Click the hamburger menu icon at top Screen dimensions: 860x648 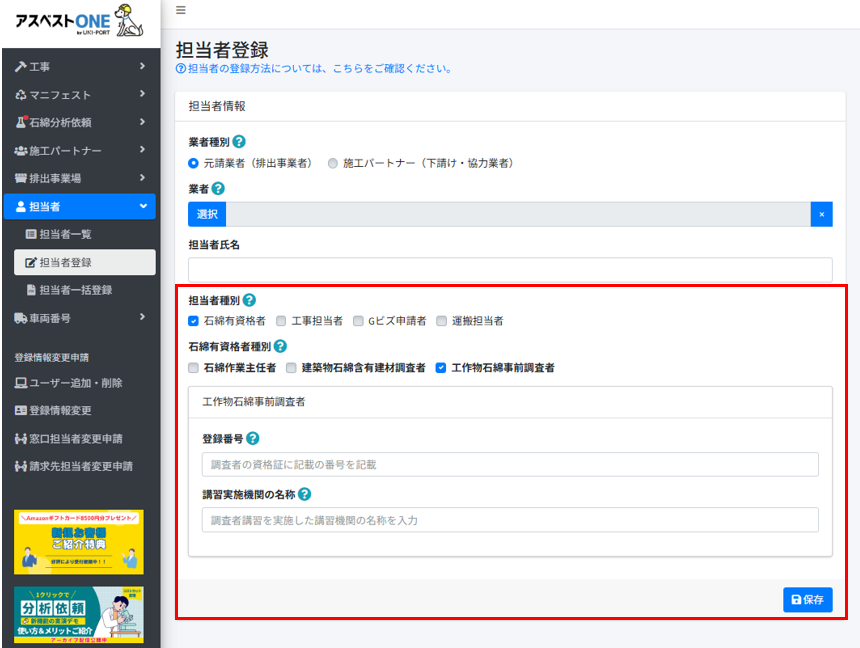(x=180, y=10)
